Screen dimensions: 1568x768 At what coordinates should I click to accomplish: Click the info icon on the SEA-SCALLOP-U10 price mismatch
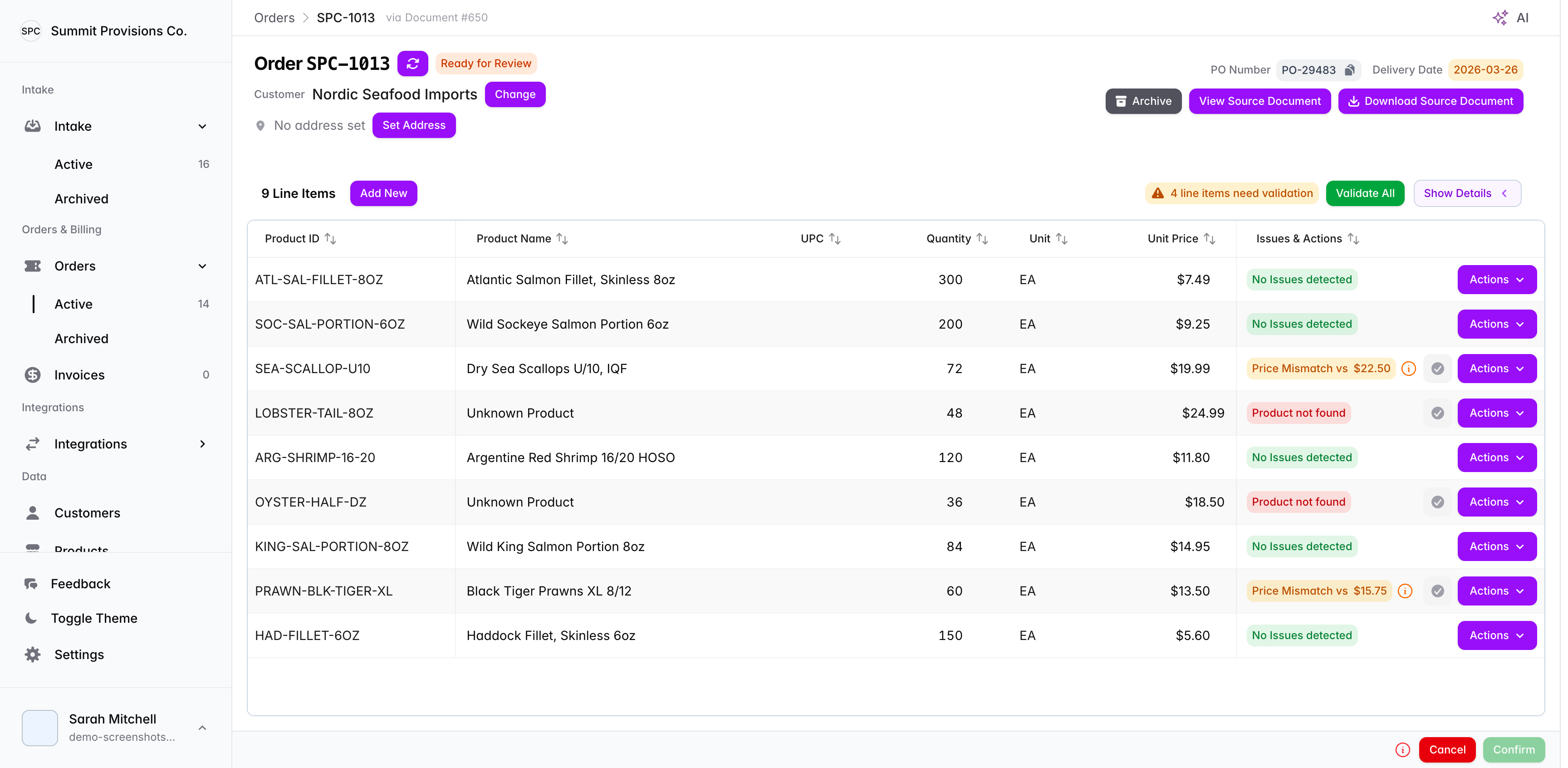click(x=1408, y=369)
